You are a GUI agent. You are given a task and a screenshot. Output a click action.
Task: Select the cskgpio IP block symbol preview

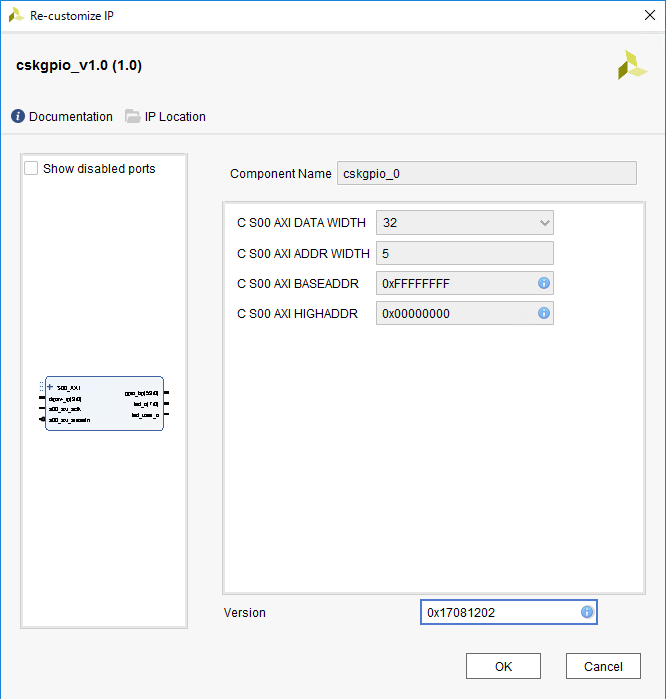point(104,404)
